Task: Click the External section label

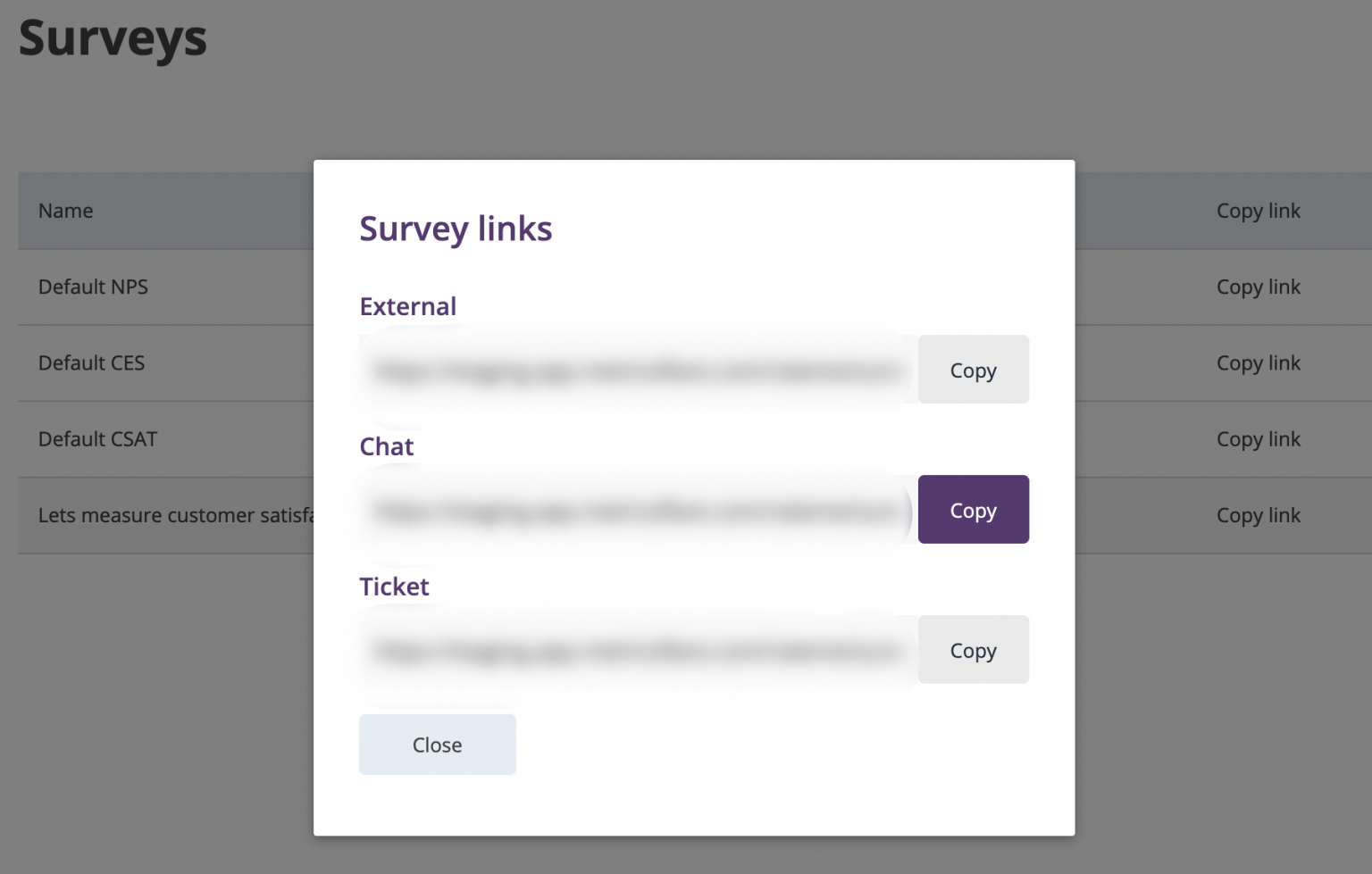Action: 407,305
